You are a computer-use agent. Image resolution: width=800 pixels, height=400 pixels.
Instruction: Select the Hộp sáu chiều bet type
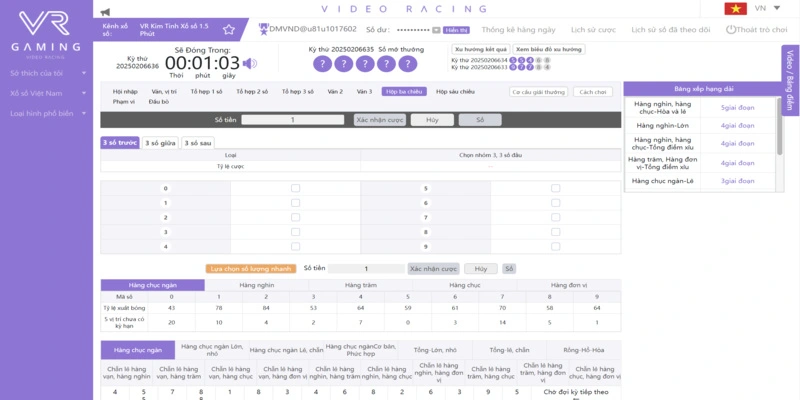click(x=455, y=91)
